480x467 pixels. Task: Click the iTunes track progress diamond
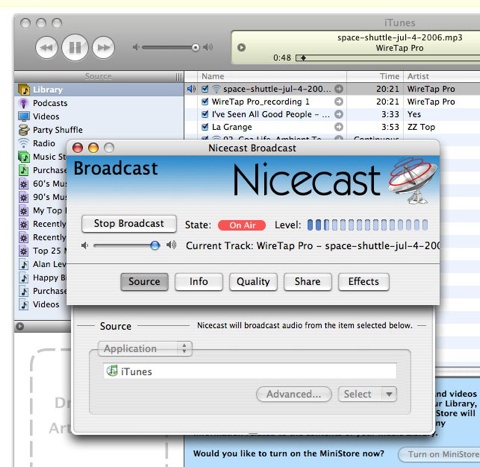point(303,58)
